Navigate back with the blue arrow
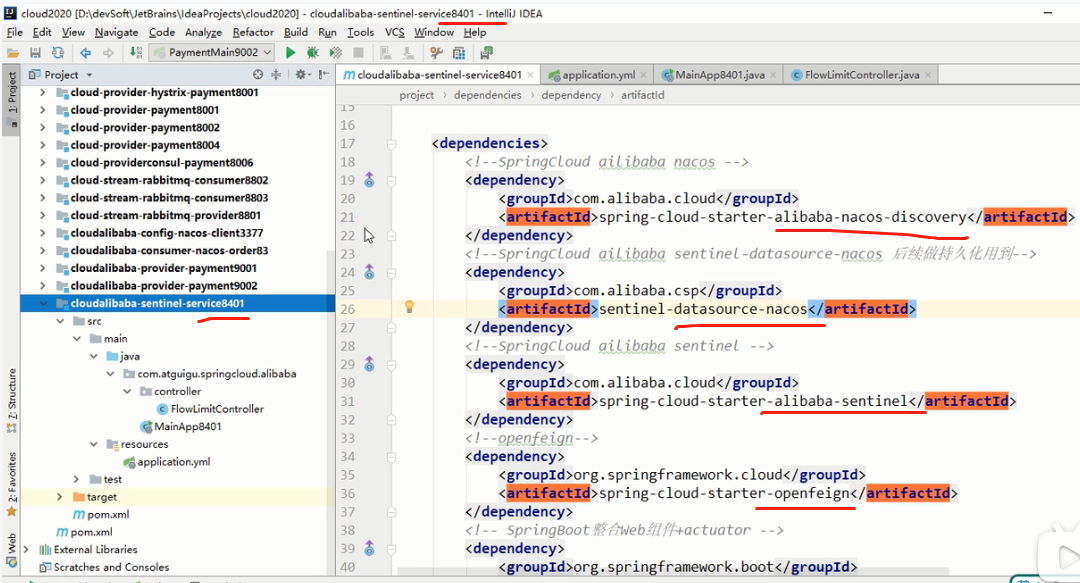Screen dimensions: 1080x583 (85, 52)
